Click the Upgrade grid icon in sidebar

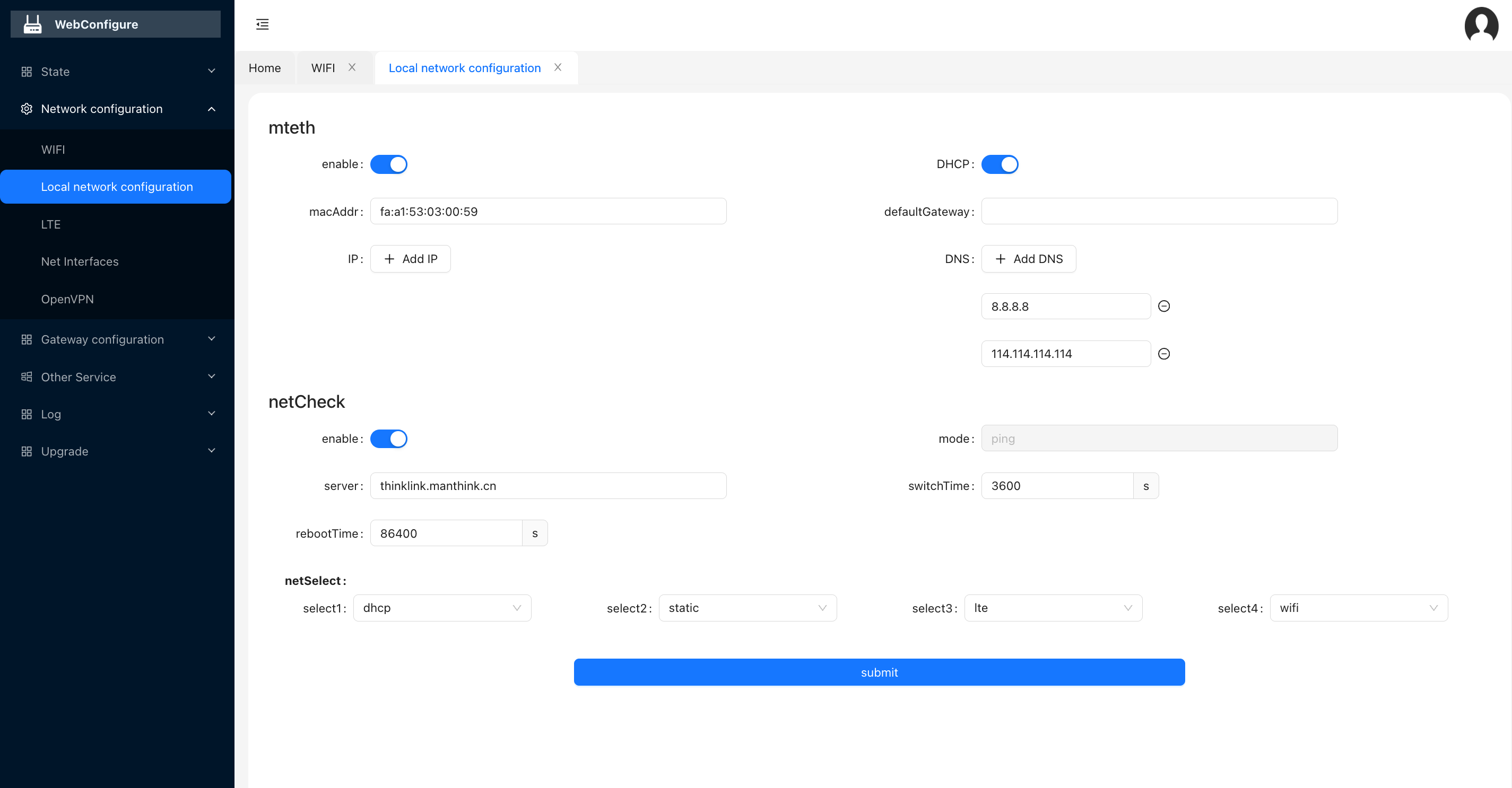(27, 451)
